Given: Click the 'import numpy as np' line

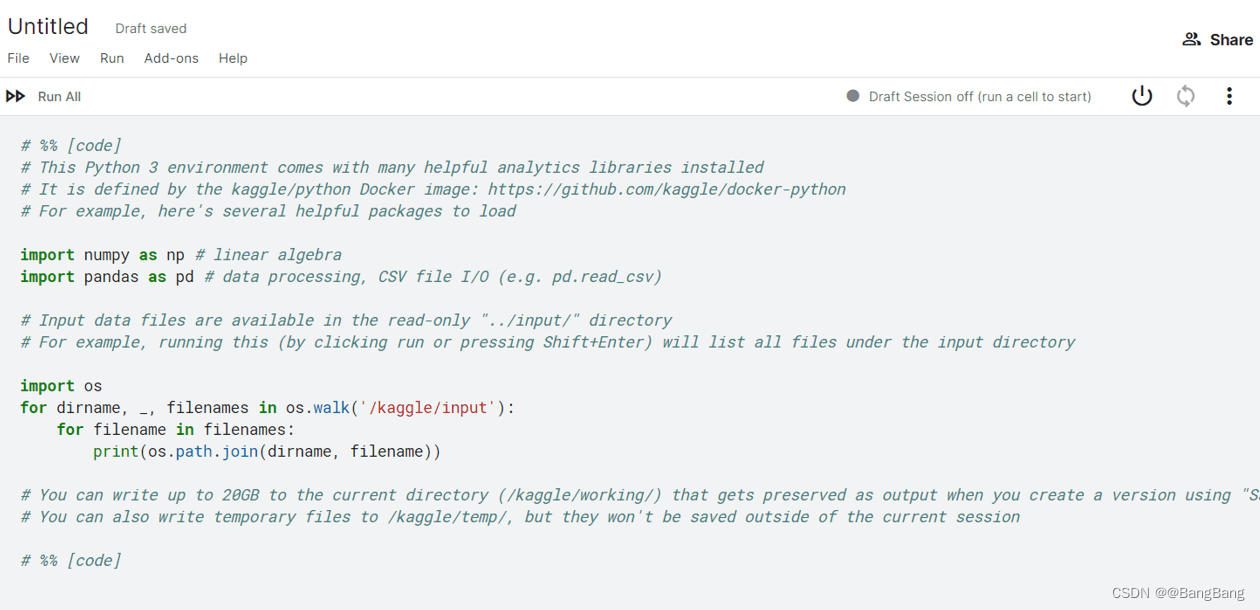Looking at the screenshot, I should click(181, 255).
